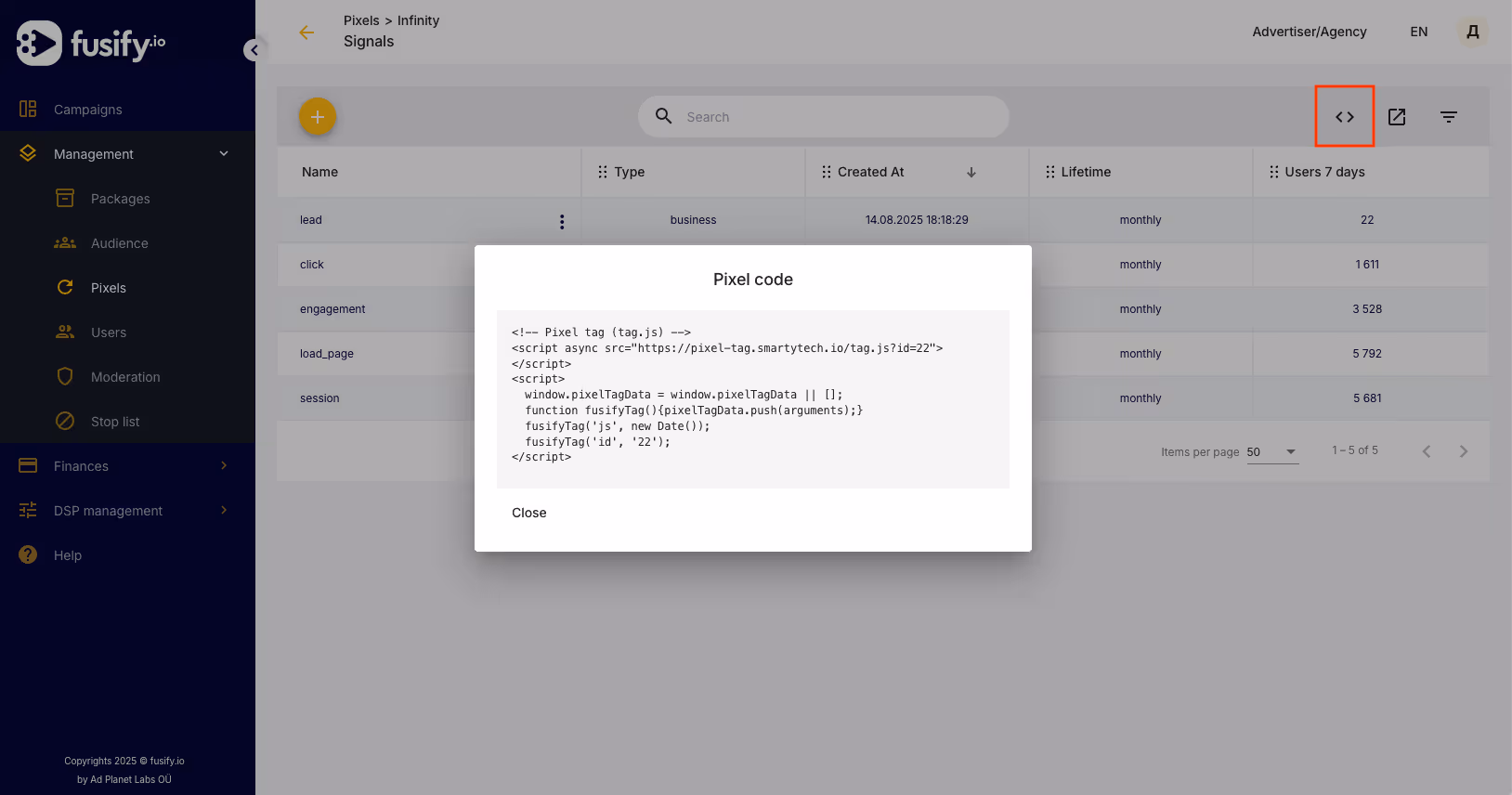Open Campaigns in the sidebar

pos(88,110)
